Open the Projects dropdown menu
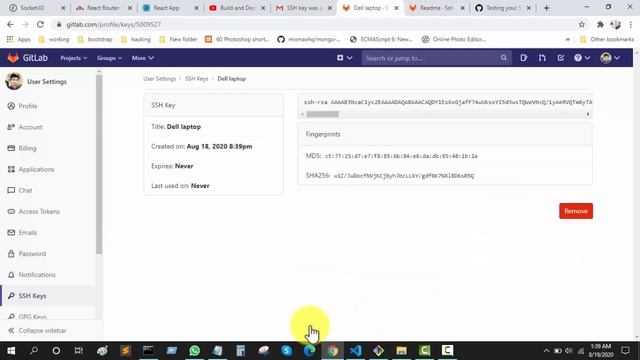640x360 pixels. [x=73, y=58]
